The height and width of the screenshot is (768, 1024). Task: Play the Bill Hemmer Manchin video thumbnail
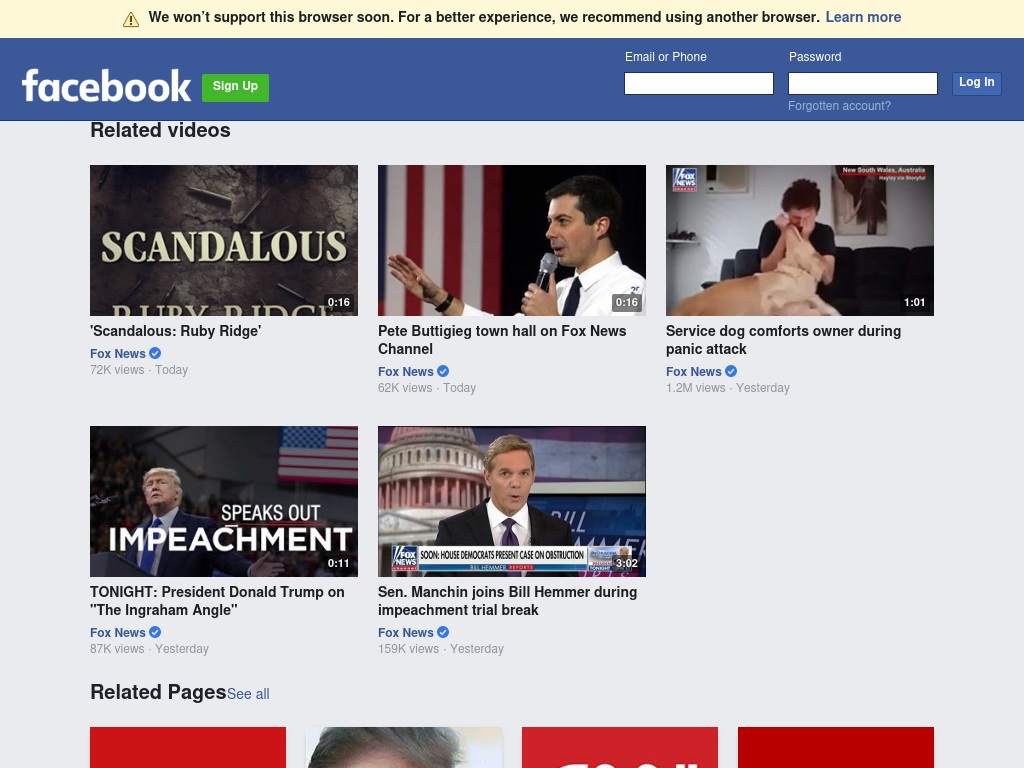512,502
